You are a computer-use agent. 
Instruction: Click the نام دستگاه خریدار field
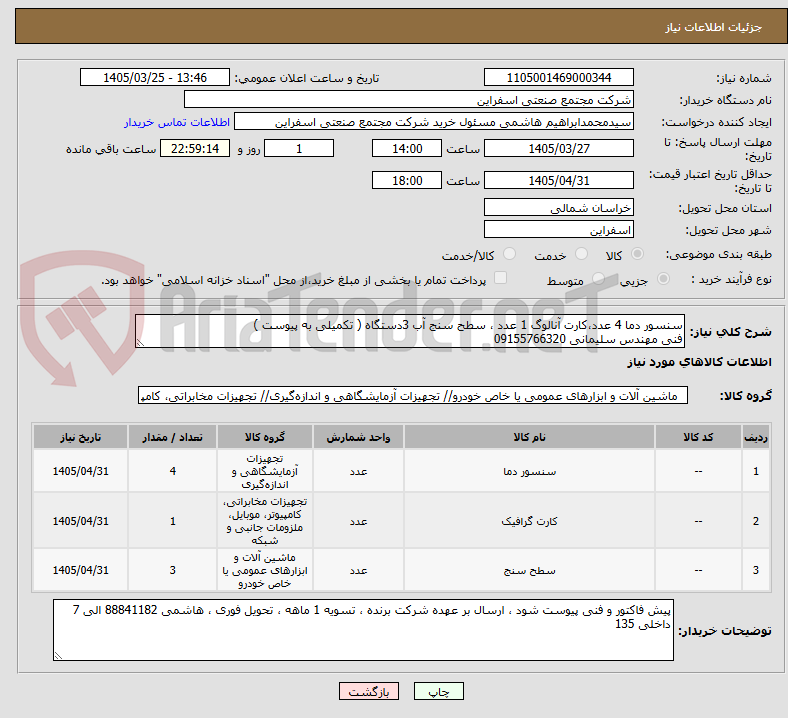(x=409, y=99)
